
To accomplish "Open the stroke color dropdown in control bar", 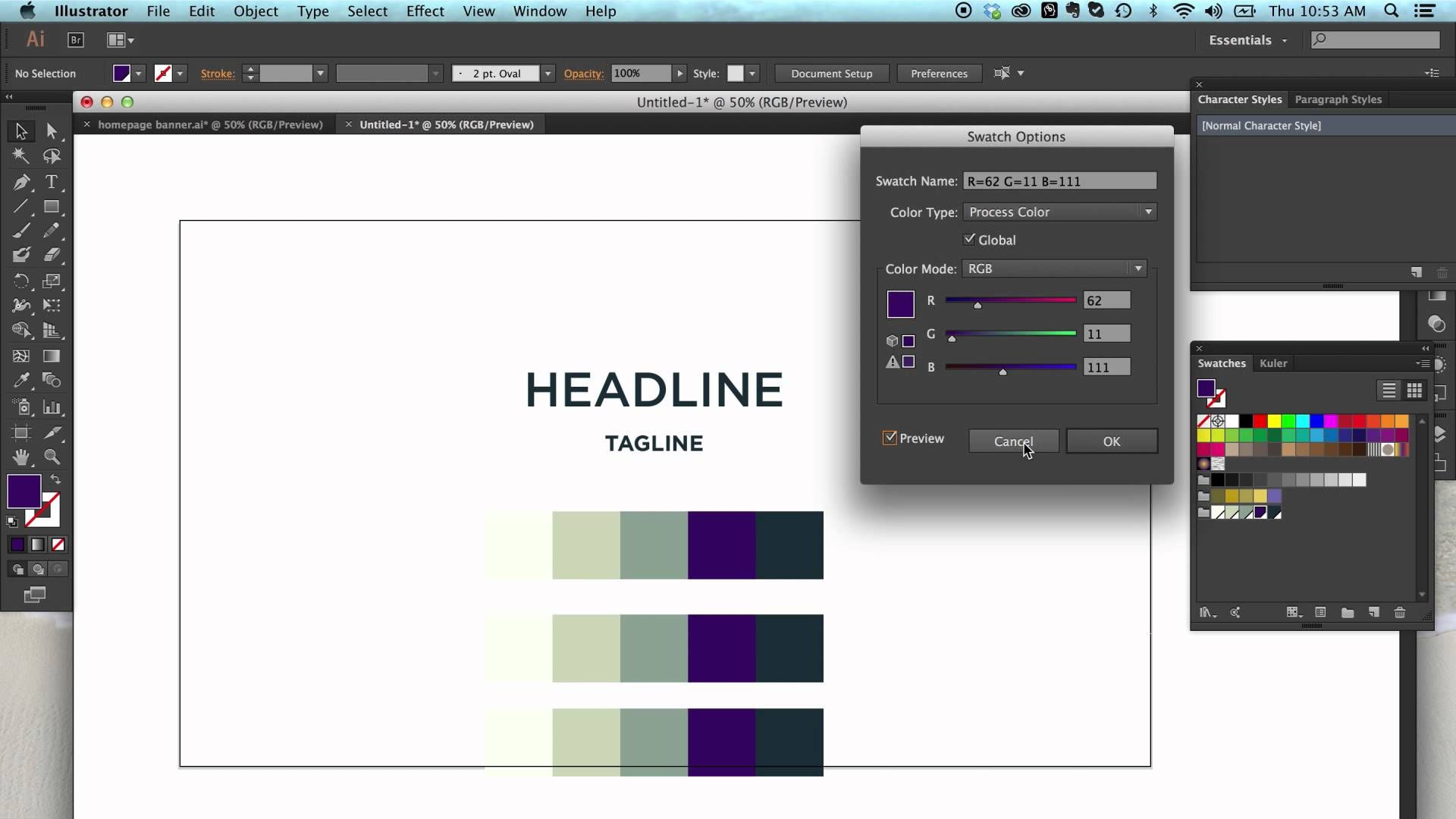I will [180, 74].
